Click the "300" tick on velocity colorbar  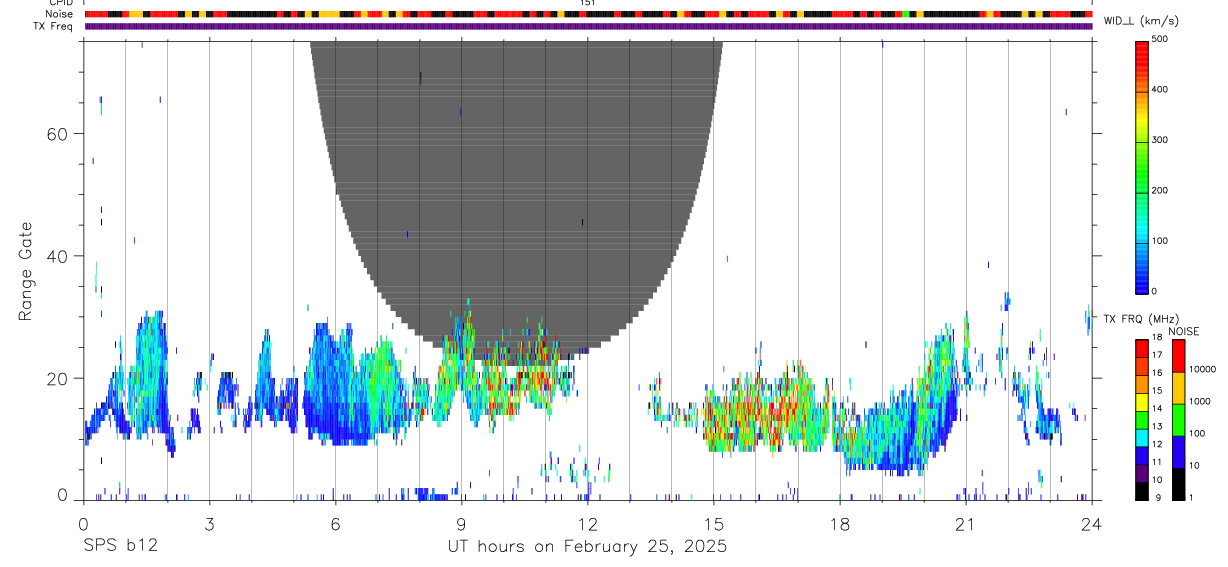pos(1160,140)
